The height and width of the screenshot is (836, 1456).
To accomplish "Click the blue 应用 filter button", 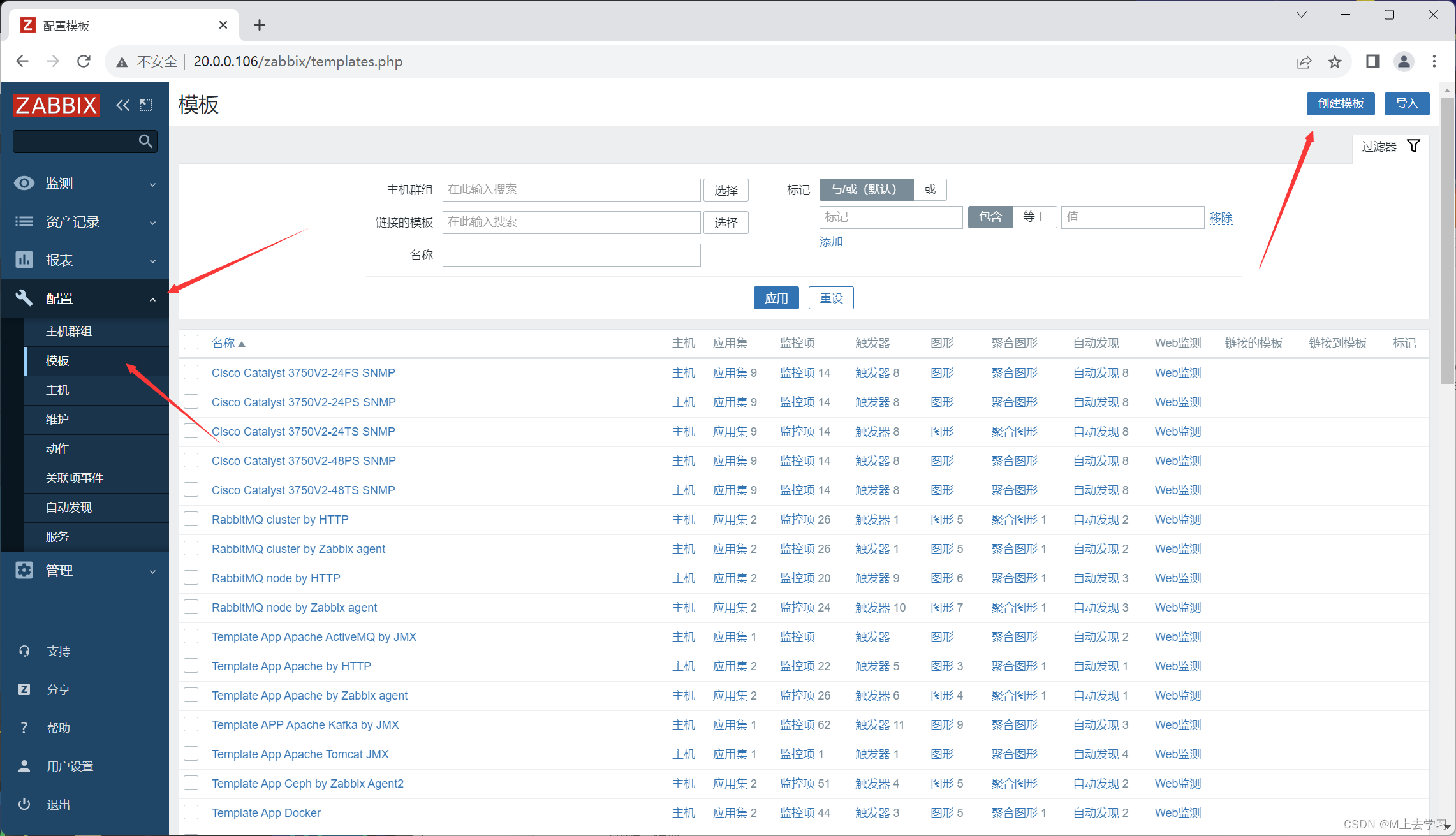I will [x=776, y=298].
